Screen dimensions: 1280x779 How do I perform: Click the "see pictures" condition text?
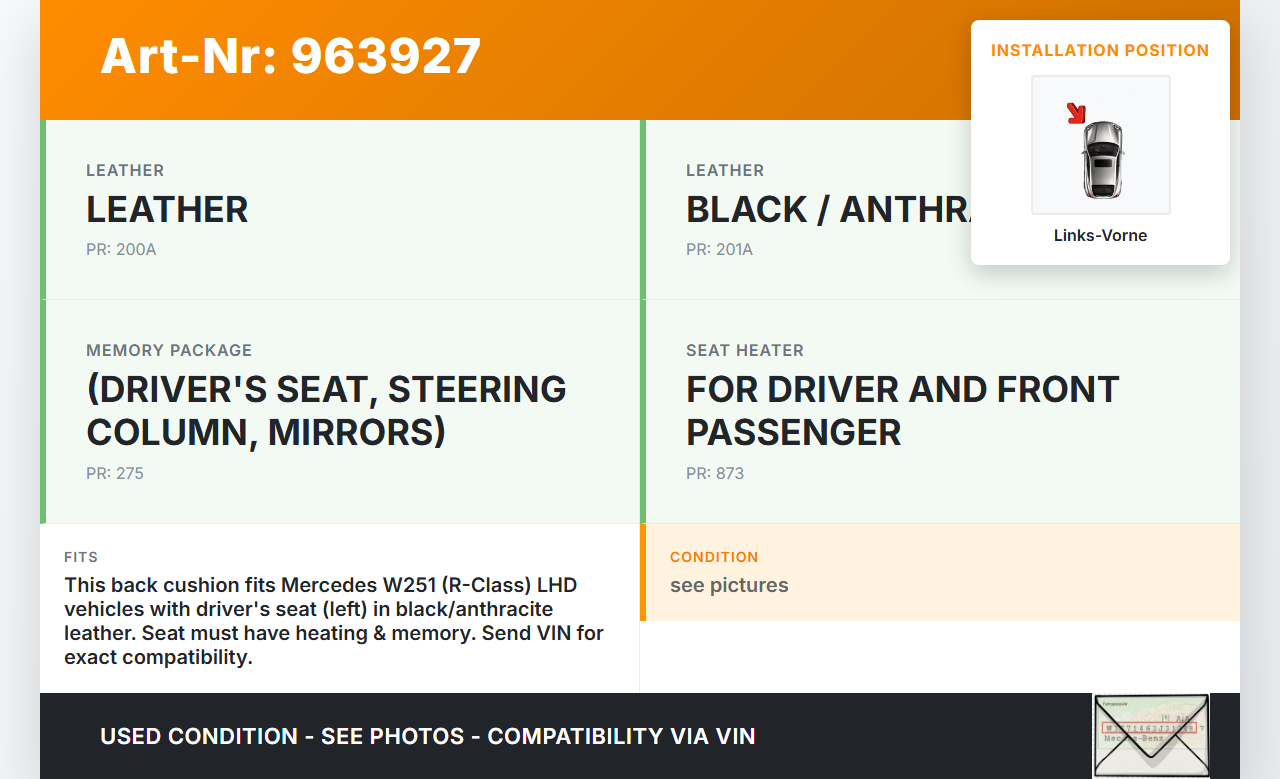[x=729, y=585]
